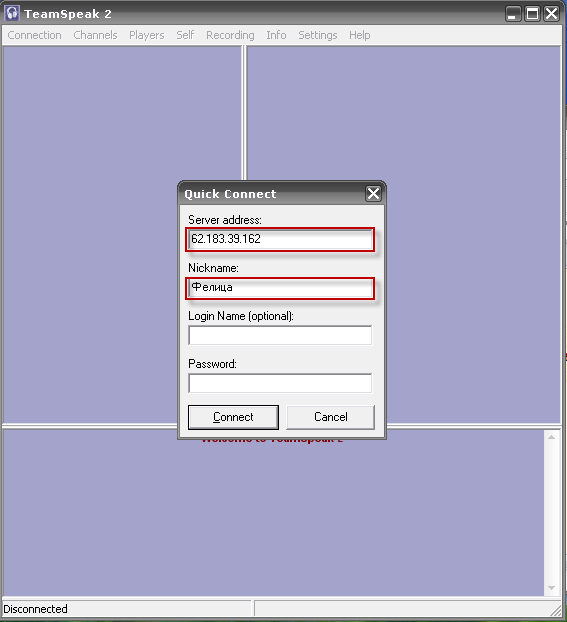Focus the Password field

point(280,383)
